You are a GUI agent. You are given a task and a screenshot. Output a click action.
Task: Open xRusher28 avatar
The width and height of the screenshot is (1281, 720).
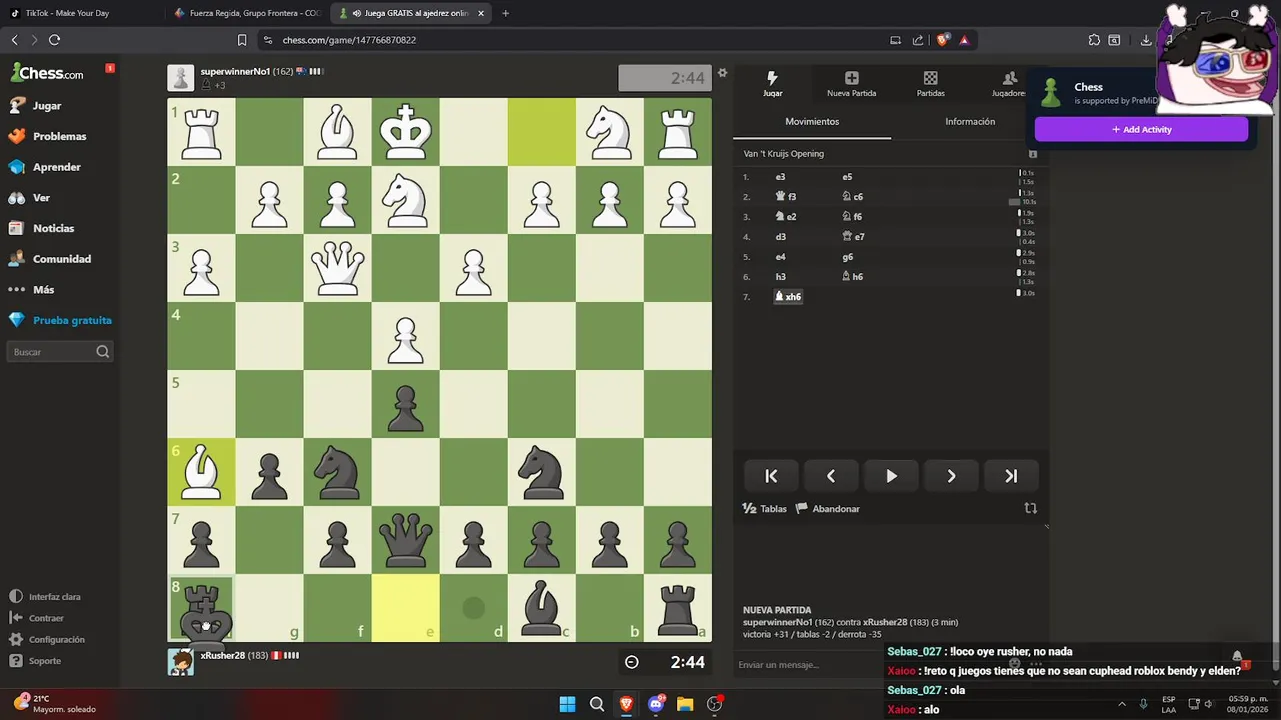(x=181, y=662)
